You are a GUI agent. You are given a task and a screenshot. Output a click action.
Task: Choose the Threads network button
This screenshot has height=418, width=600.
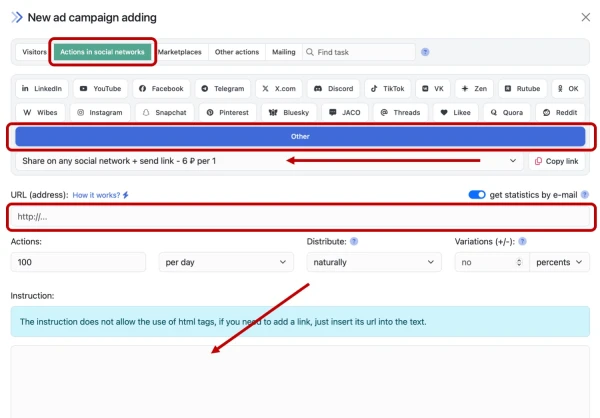(401, 113)
